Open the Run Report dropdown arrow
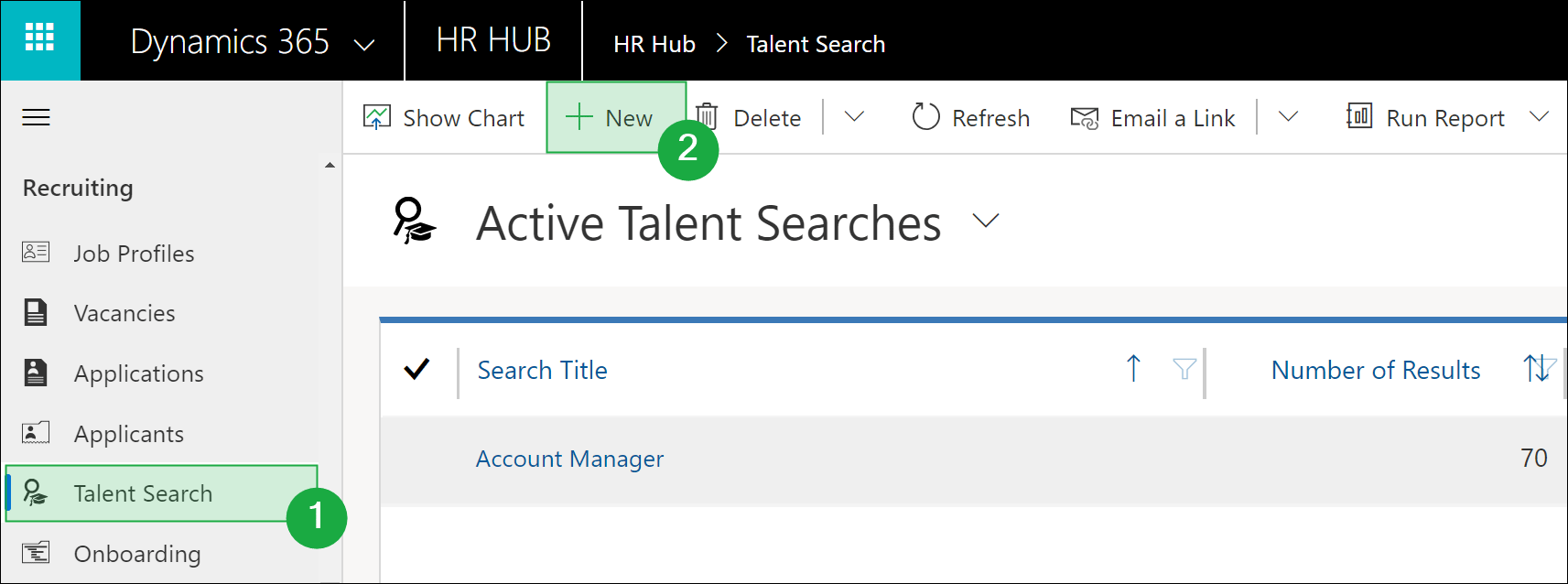1568x584 pixels. 1540,116
